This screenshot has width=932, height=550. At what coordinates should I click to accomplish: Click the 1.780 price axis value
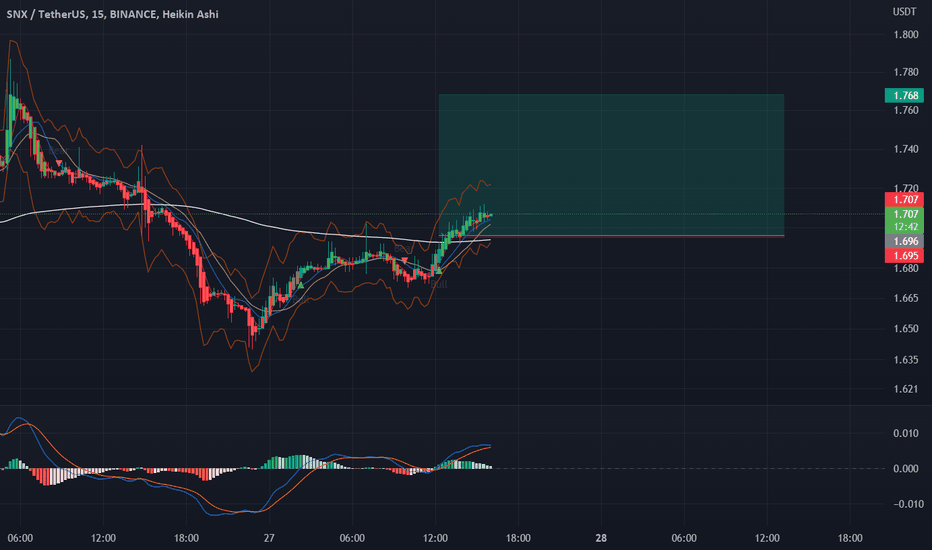pos(906,73)
